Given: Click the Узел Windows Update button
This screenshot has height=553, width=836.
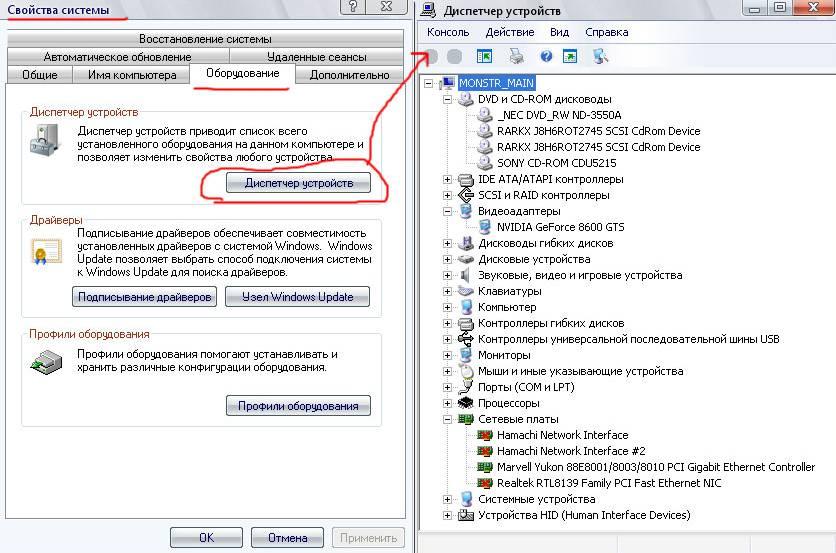Looking at the screenshot, I should (298, 296).
